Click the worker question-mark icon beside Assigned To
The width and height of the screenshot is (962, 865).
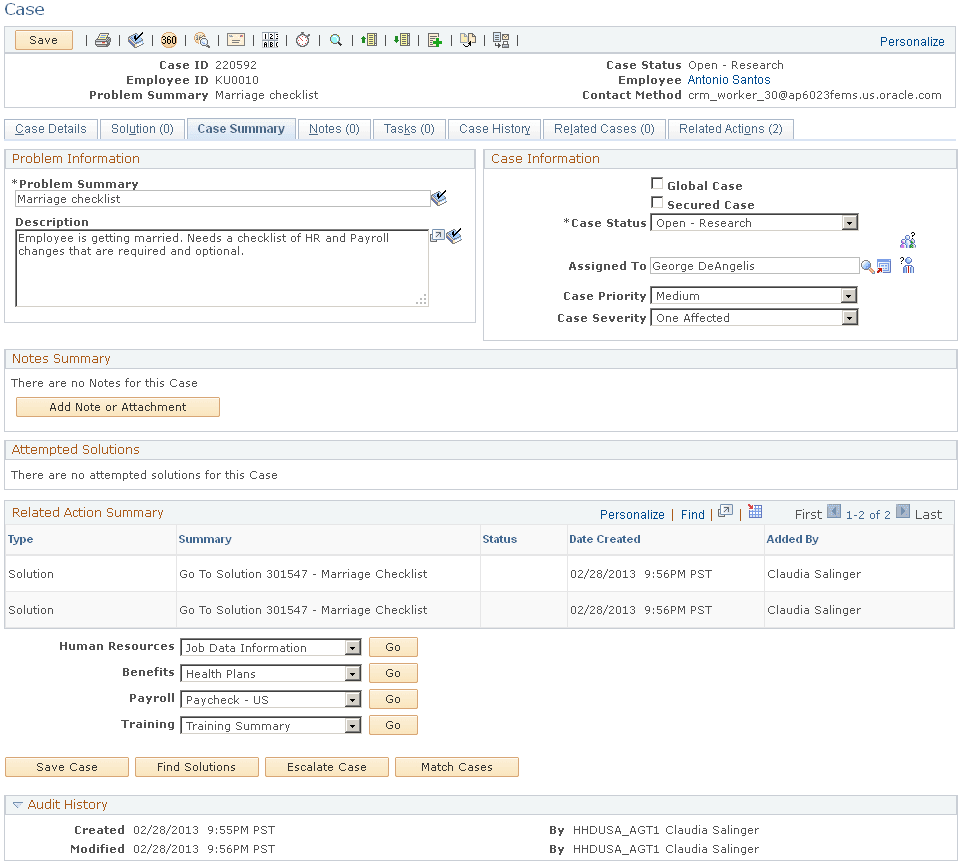tap(908, 266)
